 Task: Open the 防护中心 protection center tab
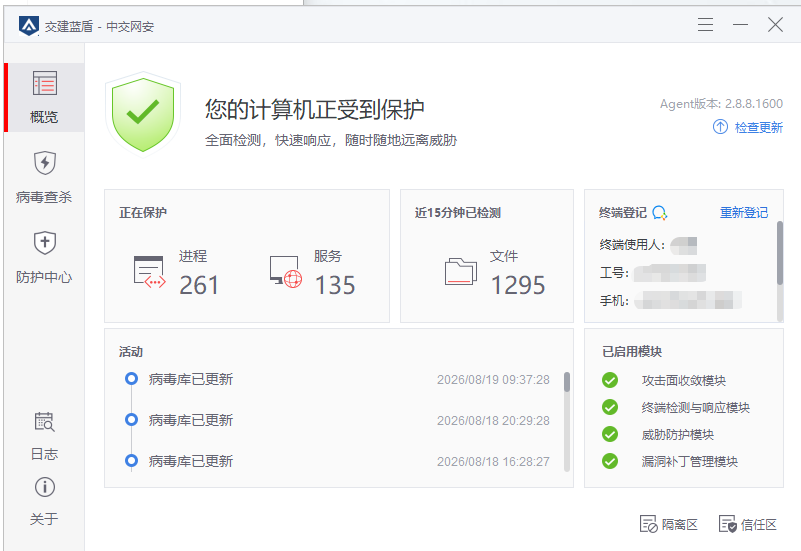pyautogui.click(x=44, y=257)
